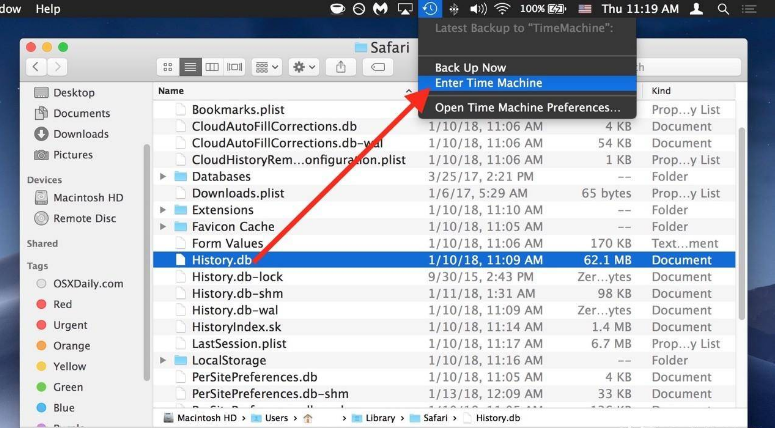Select list view toggle in toolbar

tap(191, 67)
